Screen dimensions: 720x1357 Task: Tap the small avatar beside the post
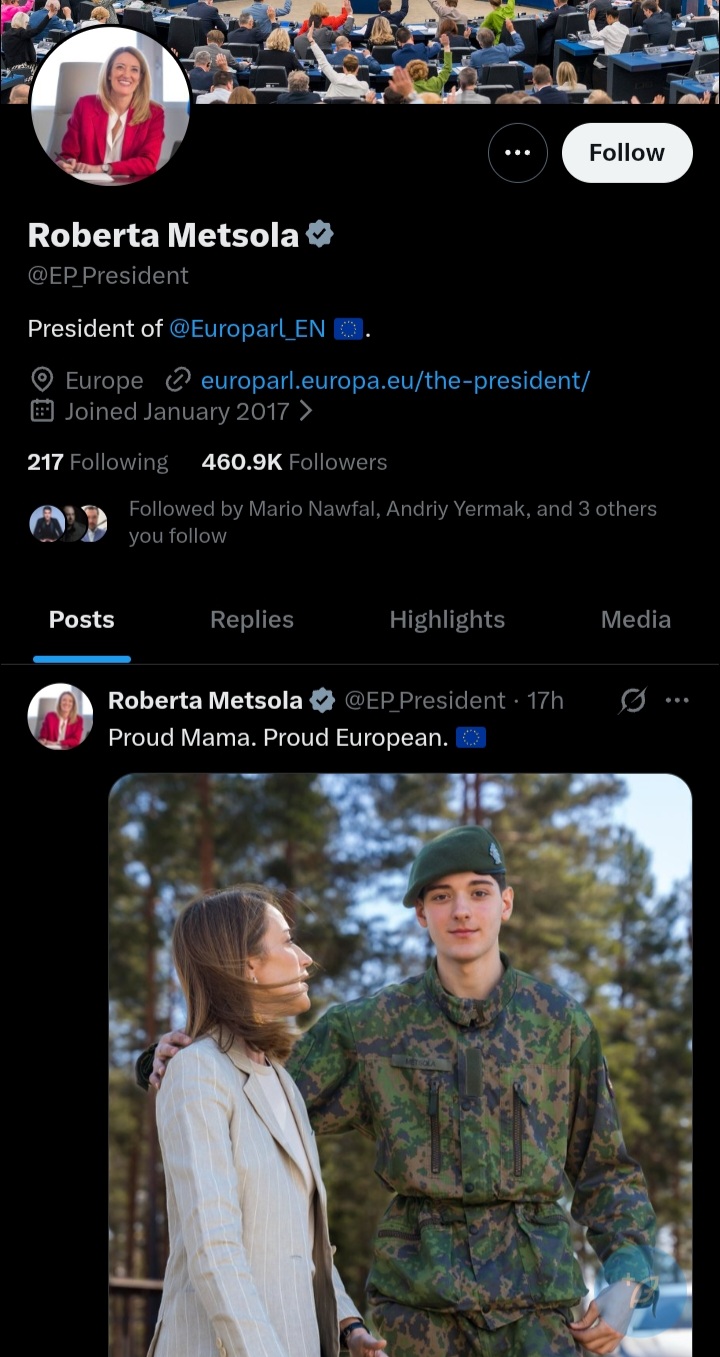(x=60, y=716)
